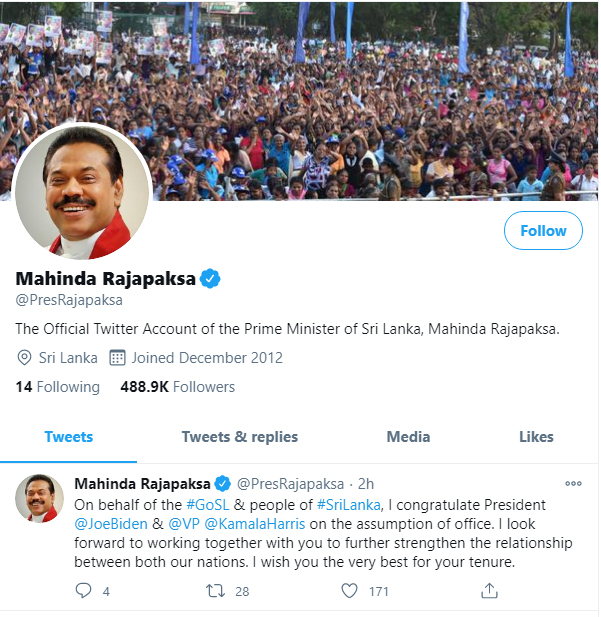The height and width of the screenshot is (617, 601).
Task: Click the calendar joined-date icon
Action: pos(117,358)
